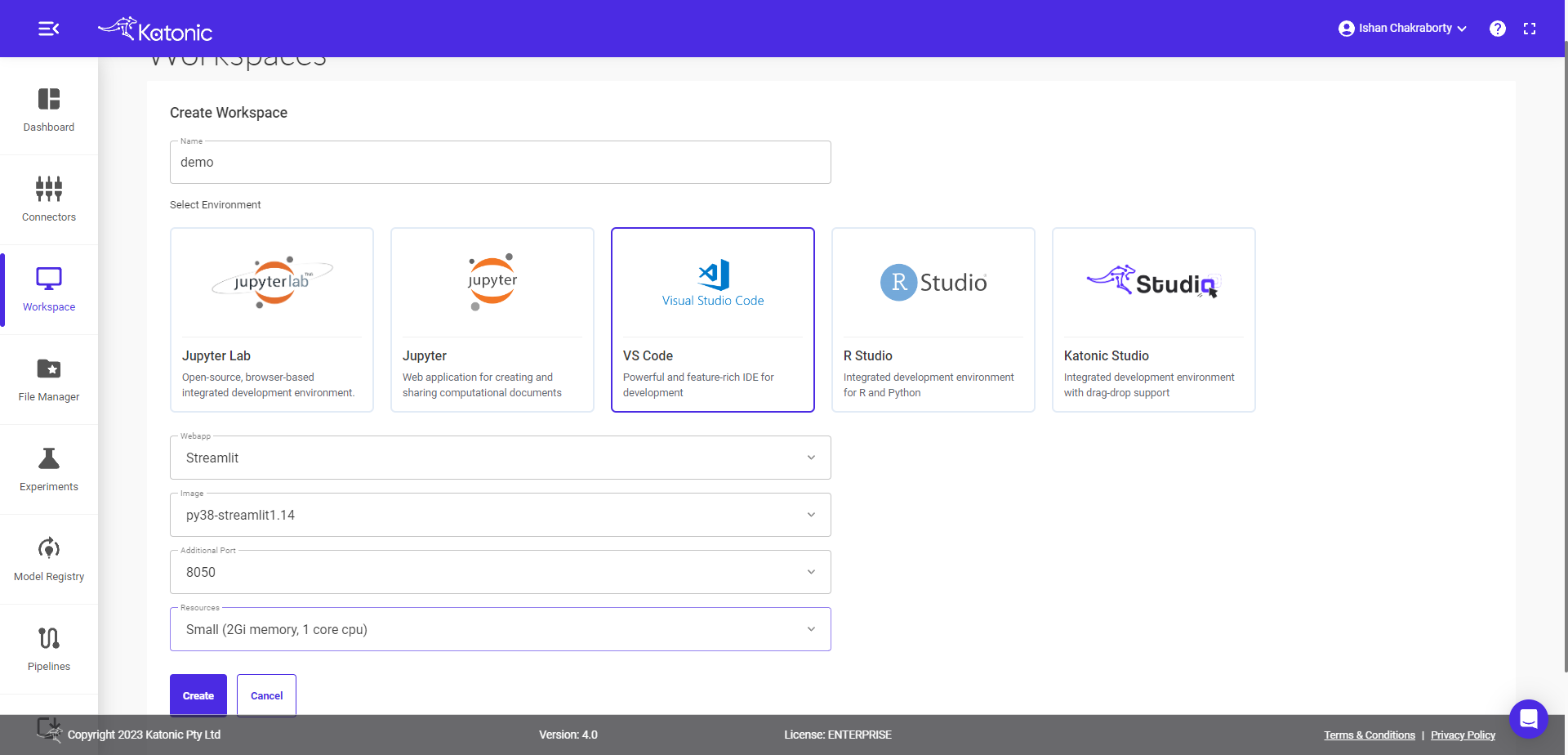1568x755 pixels.
Task: Click the Version: 4.0 footer text
Action: coord(568,735)
